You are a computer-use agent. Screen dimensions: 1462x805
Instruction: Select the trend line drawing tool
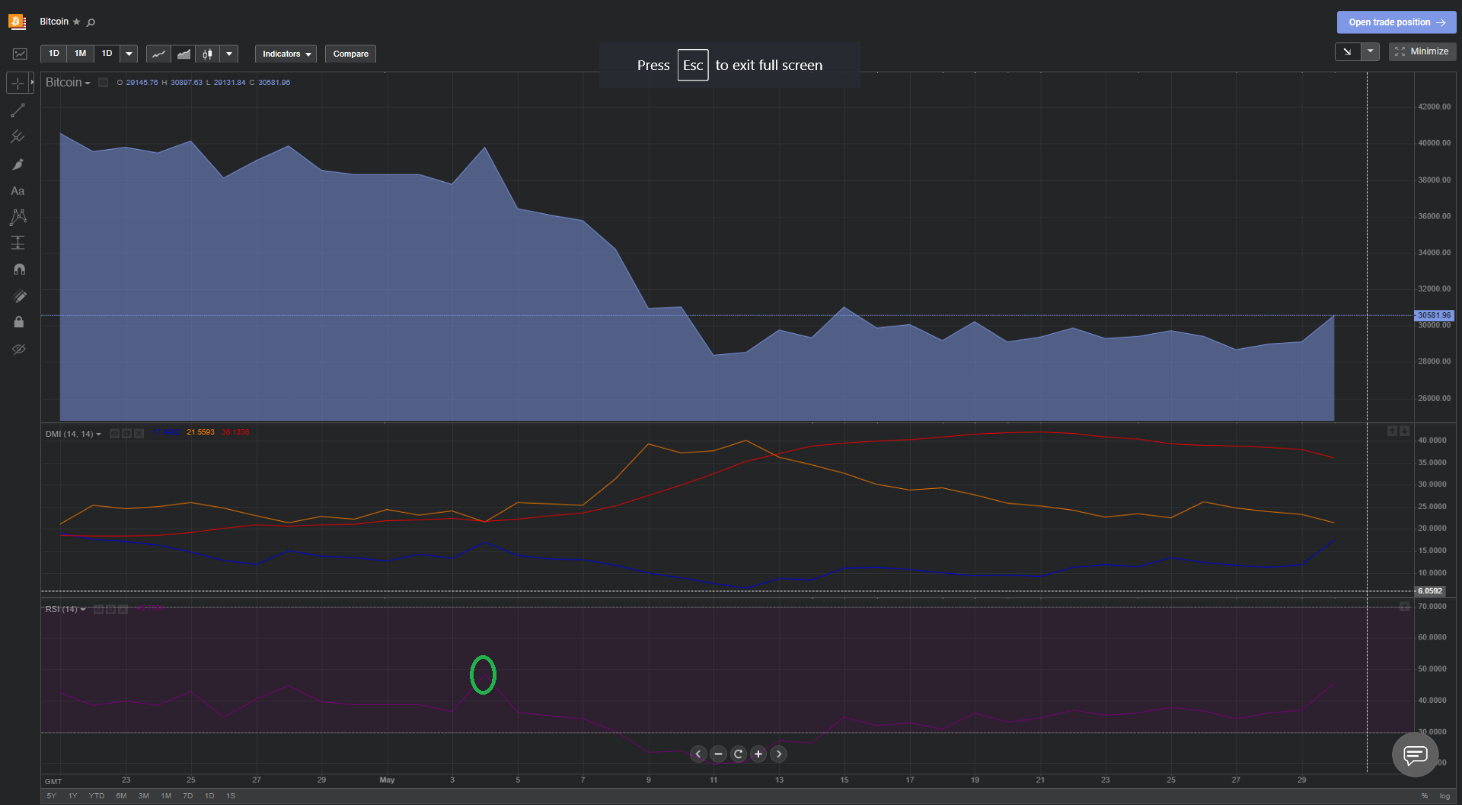[18, 110]
